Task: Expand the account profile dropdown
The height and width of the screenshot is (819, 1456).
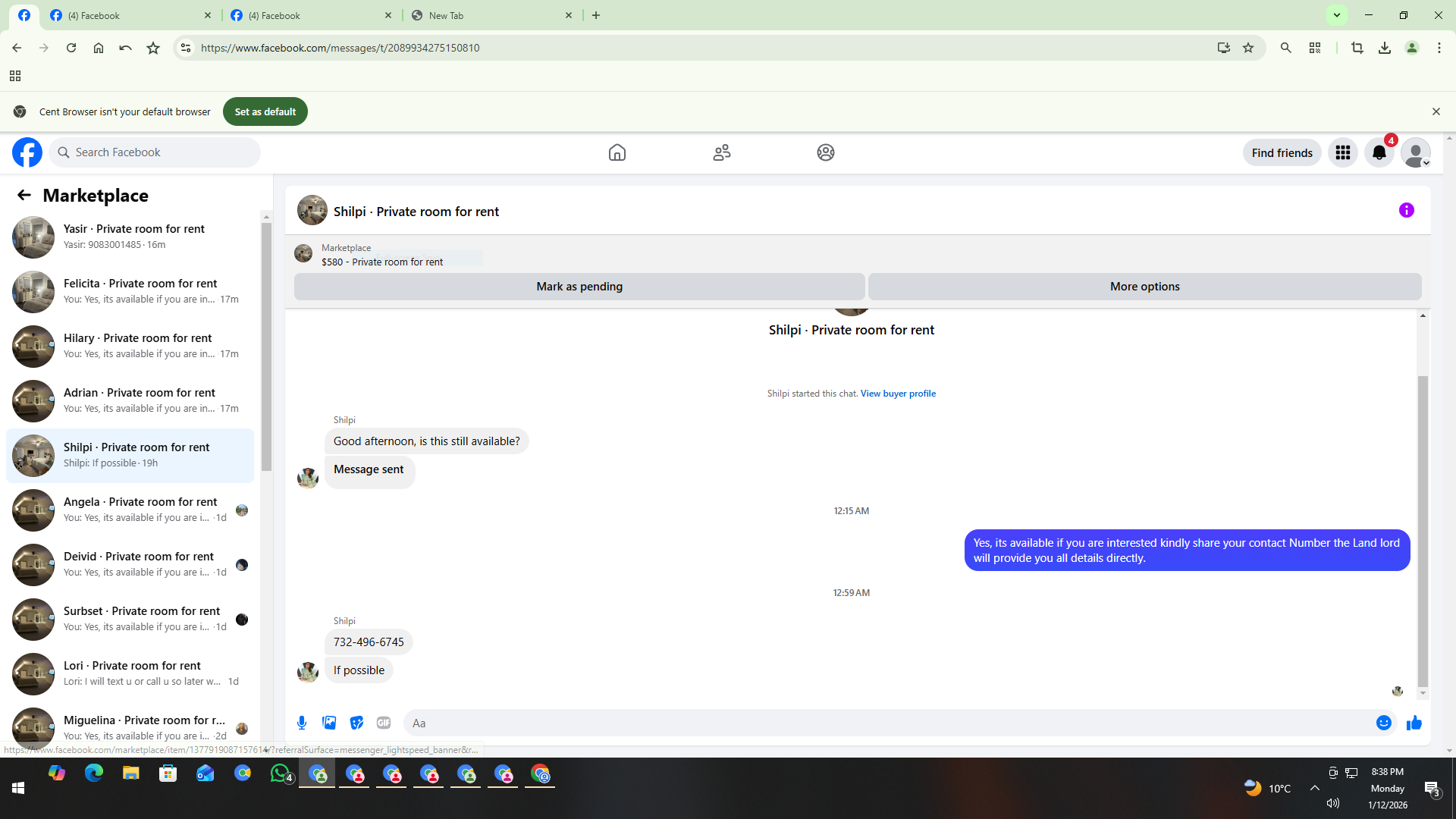Action: (x=1415, y=152)
